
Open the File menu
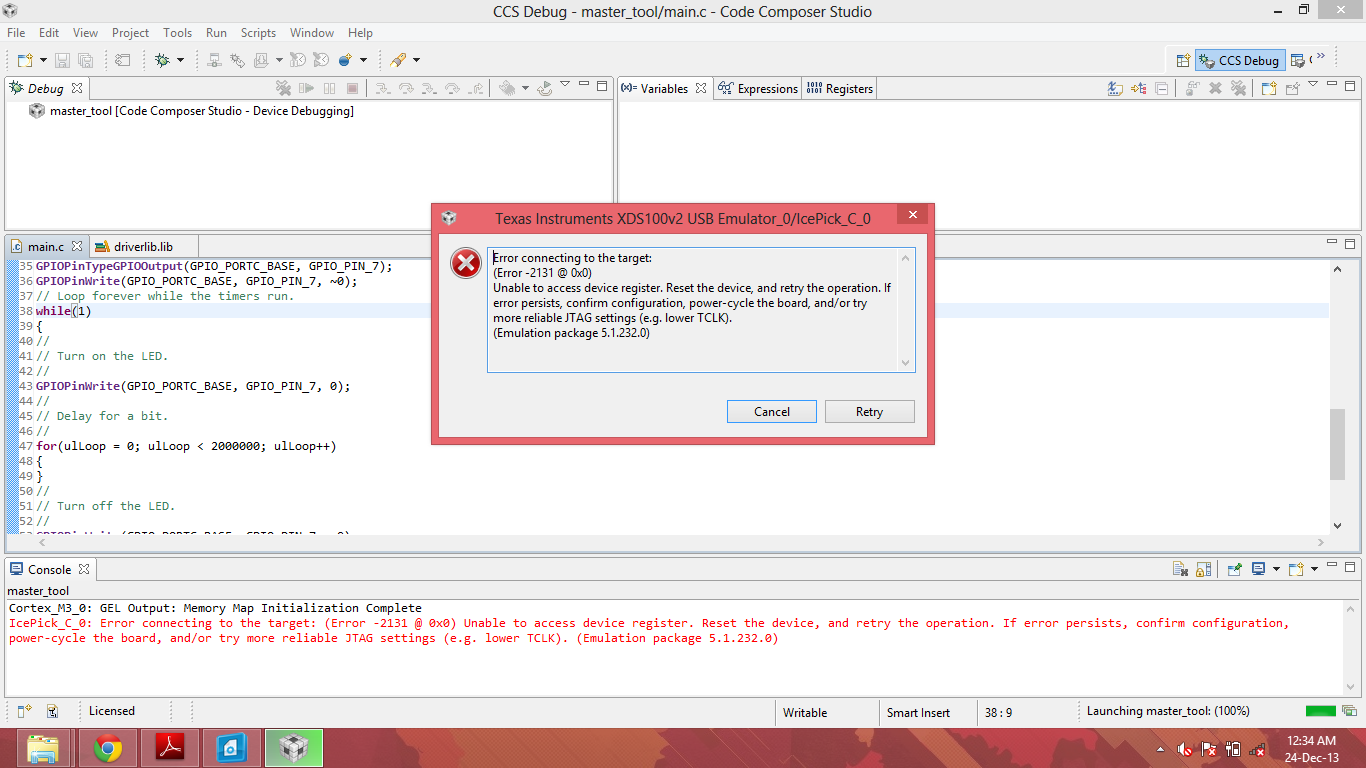pyautogui.click(x=17, y=33)
